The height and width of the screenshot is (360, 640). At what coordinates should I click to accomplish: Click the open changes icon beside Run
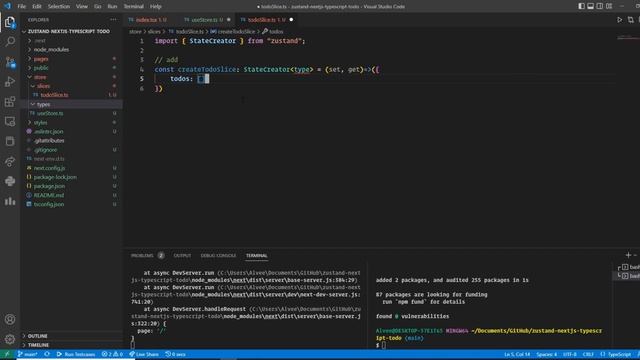pos(631,20)
